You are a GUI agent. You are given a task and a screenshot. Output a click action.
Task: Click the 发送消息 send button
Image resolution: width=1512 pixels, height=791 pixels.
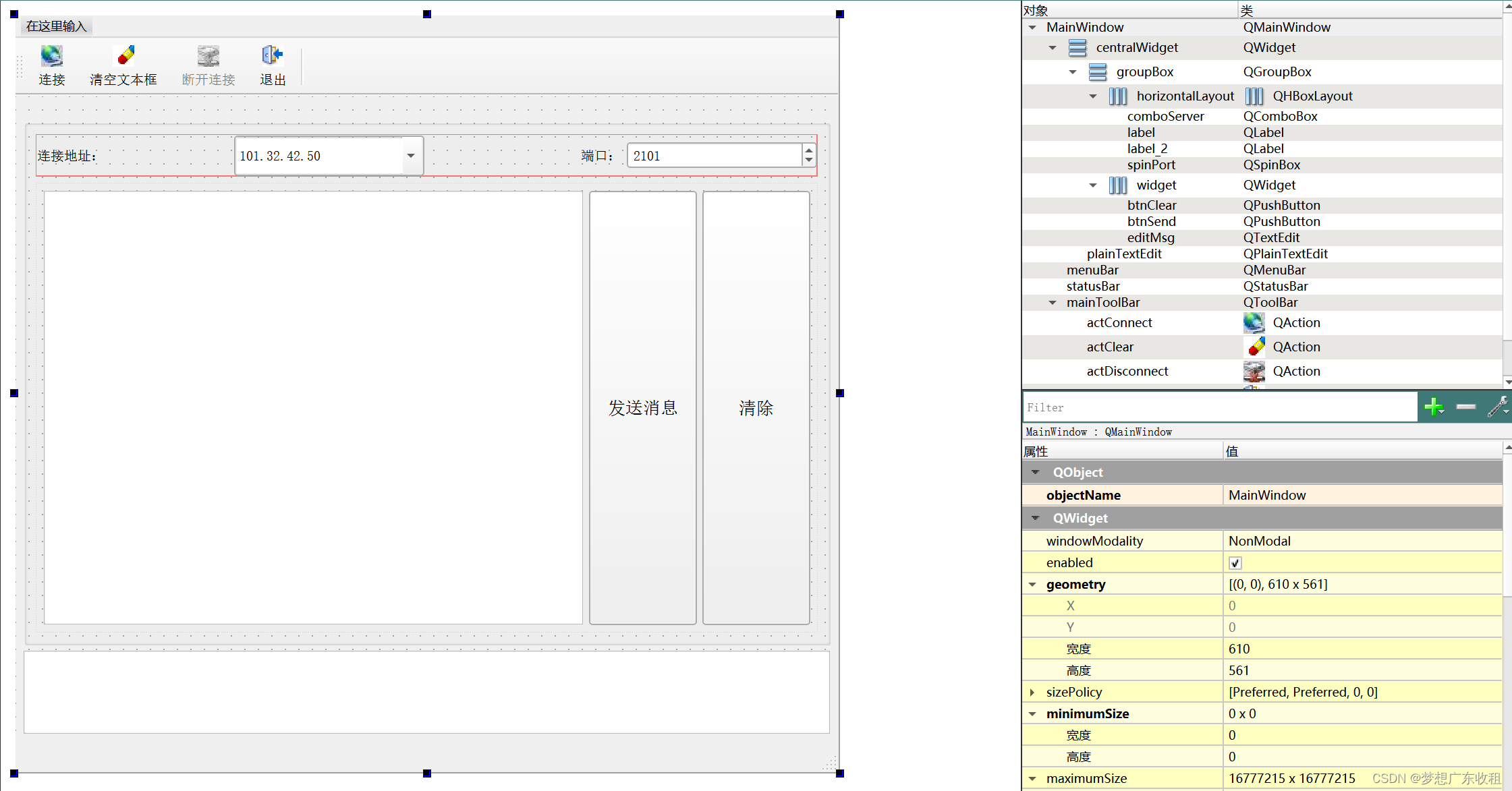(x=643, y=408)
